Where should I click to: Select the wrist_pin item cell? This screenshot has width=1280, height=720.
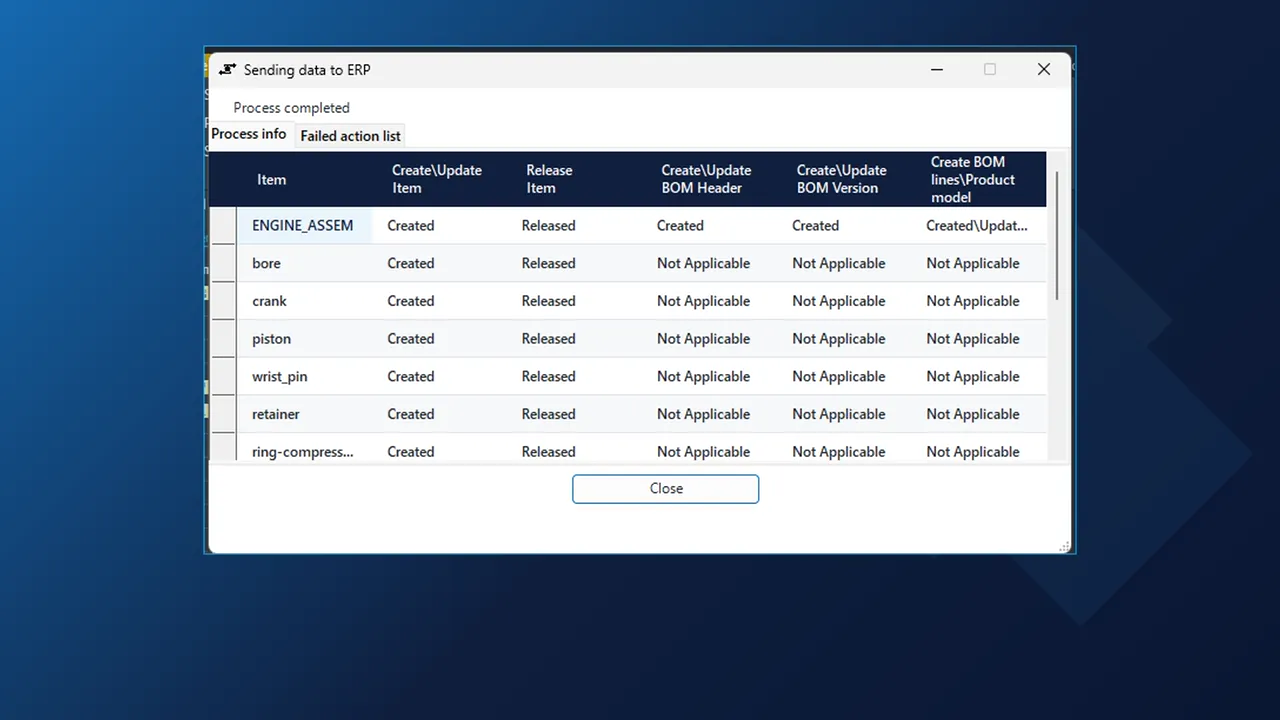304,377
